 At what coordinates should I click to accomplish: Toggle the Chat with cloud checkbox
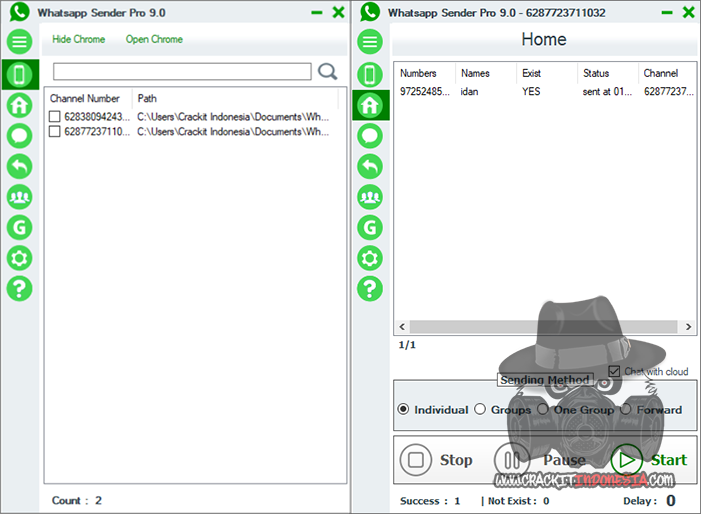point(614,371)
